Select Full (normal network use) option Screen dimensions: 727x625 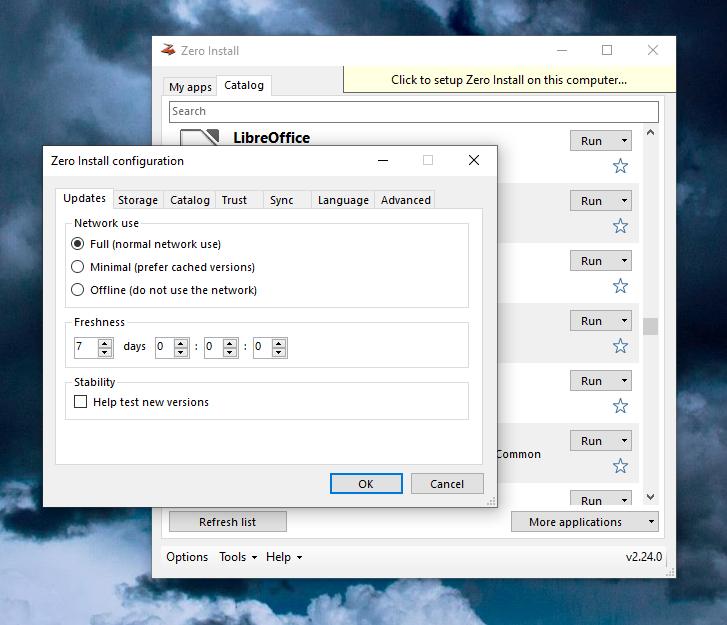[146, 244]
